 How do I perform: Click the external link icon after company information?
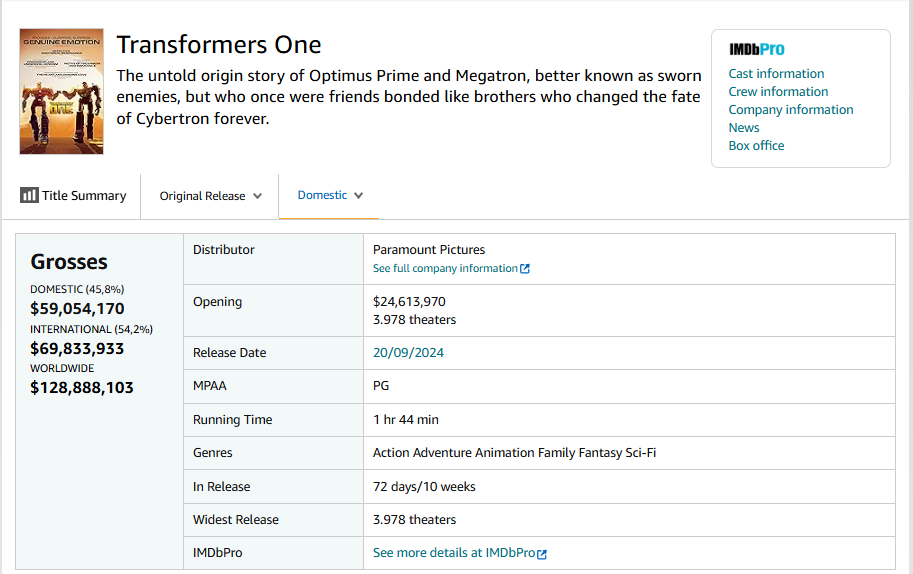pos(525,268)
